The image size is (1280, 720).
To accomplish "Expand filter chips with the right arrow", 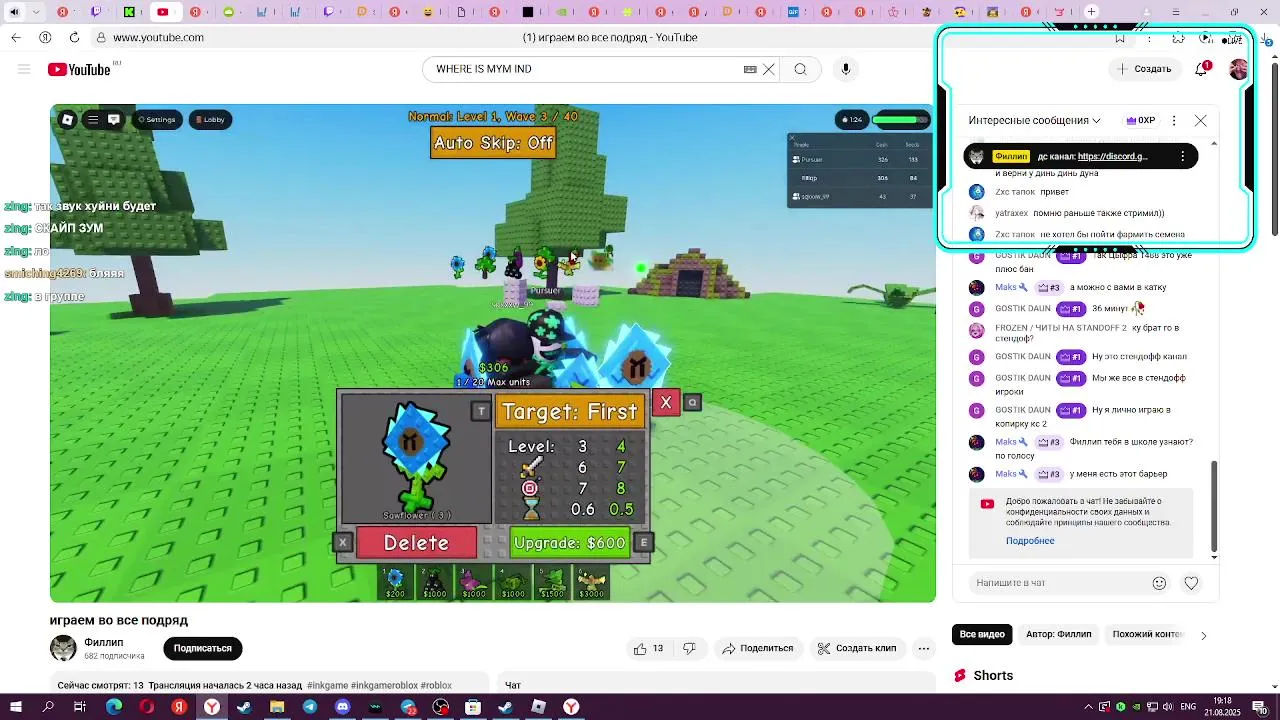I will pos(1204,635).
